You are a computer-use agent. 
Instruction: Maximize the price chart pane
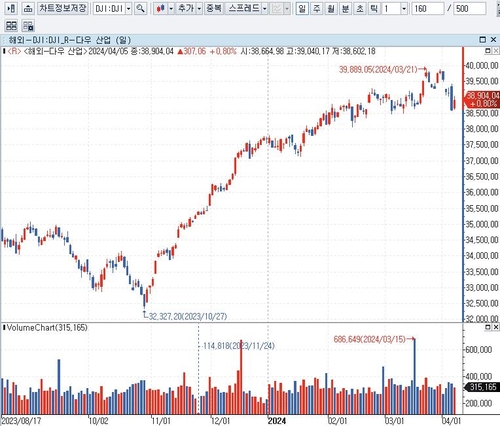coord(488,51)
